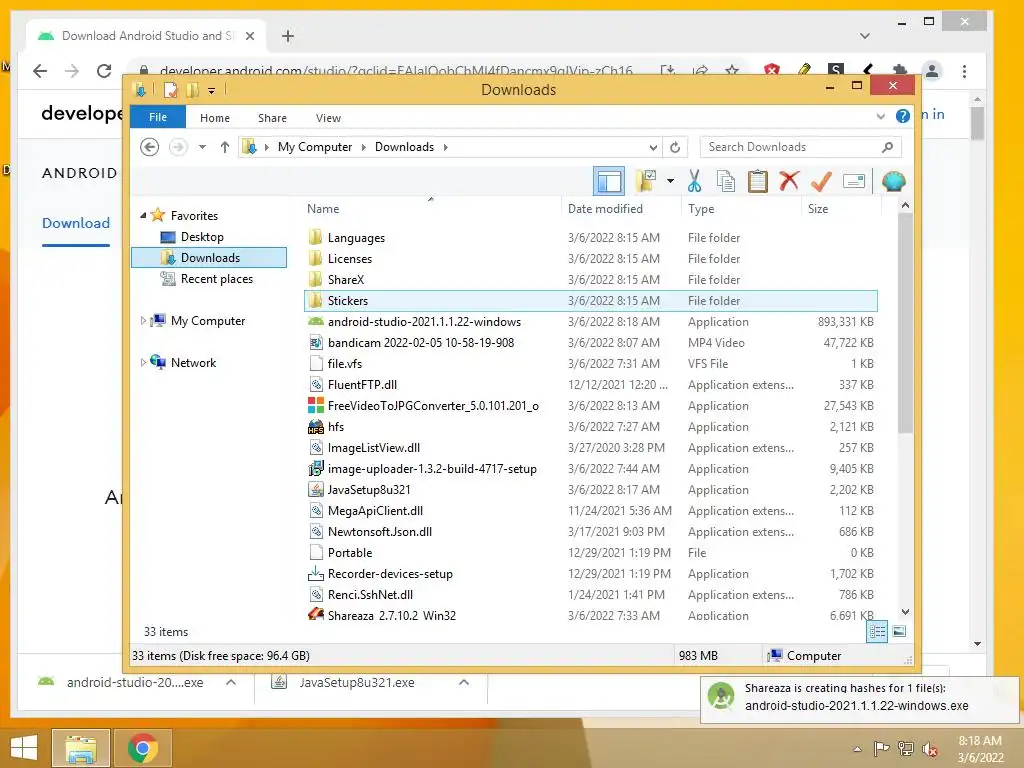The image size is (1024, 768).
Task: Click the Search Downloads field
Action: [801, 147]
